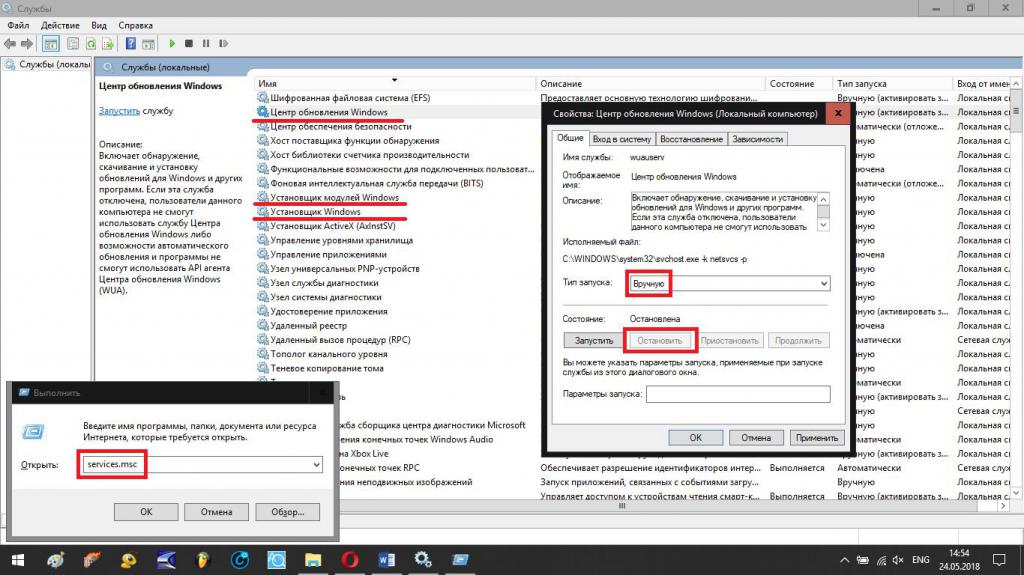Click the toolbar Forward arrow

click(x=27, y=44)
